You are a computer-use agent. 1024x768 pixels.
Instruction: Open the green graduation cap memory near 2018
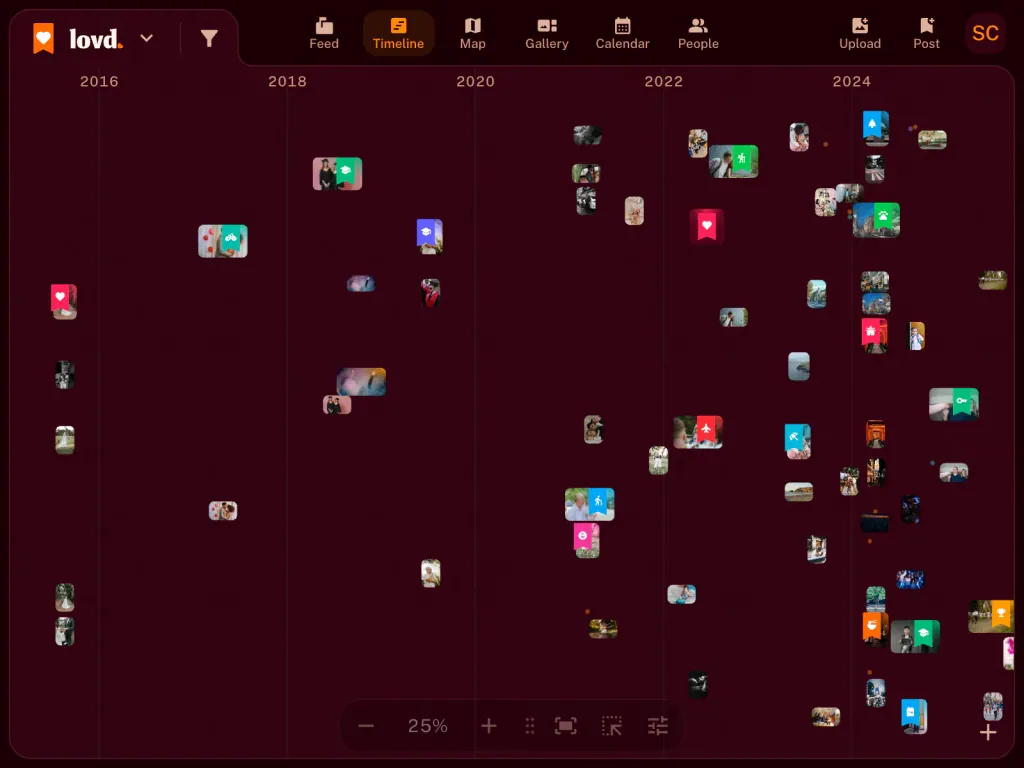coord(338,174)
